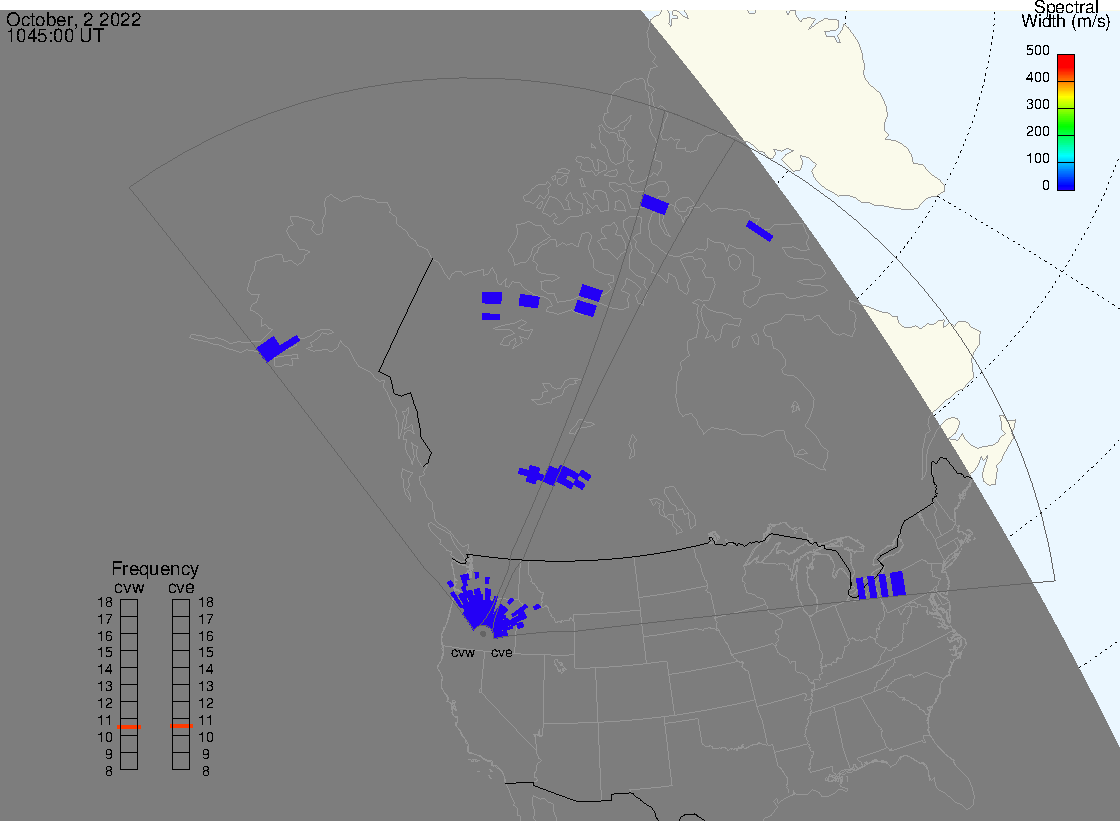The image size is (1120, 821).
Task: Click the "200" label on the color scale
Action: click(x=1037, y=131)
